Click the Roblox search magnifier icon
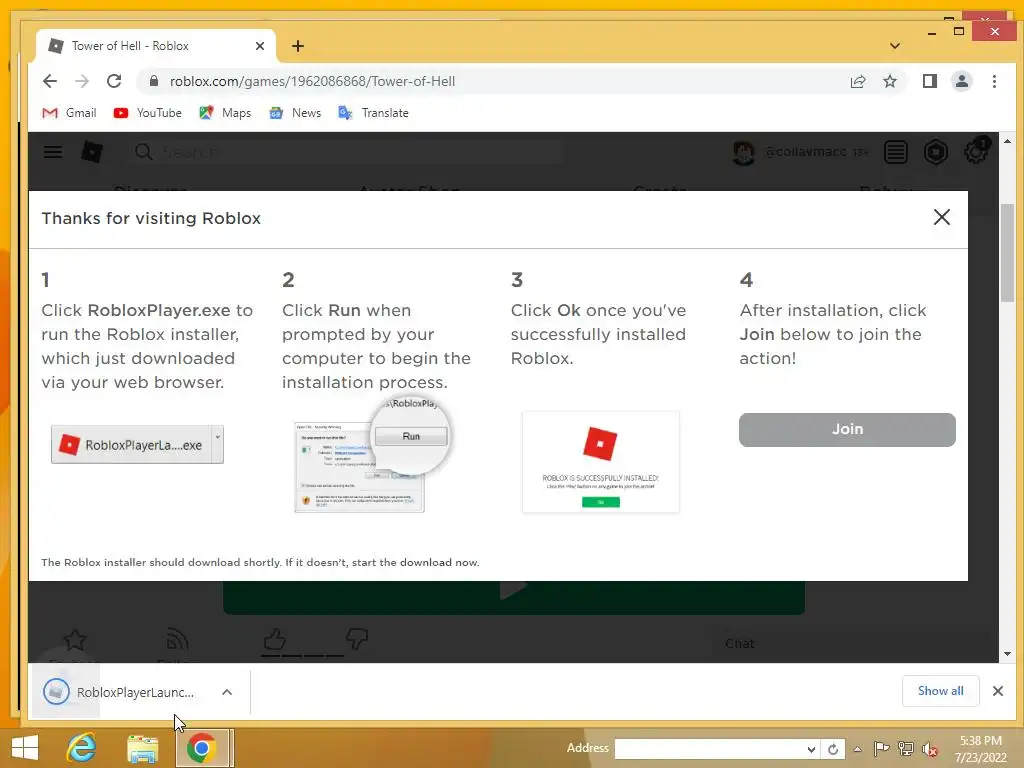 [144, 152]
